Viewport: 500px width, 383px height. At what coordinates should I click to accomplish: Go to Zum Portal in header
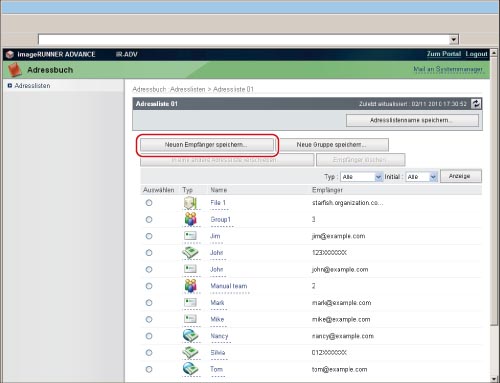click(x=444, y=54)
